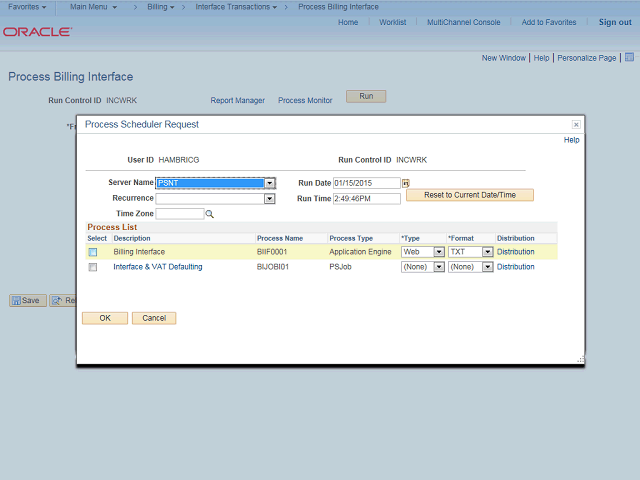Open Distribution link for Billing Interface
The width and height of the screenshot is (640, 480).
[x=515, y=252]
